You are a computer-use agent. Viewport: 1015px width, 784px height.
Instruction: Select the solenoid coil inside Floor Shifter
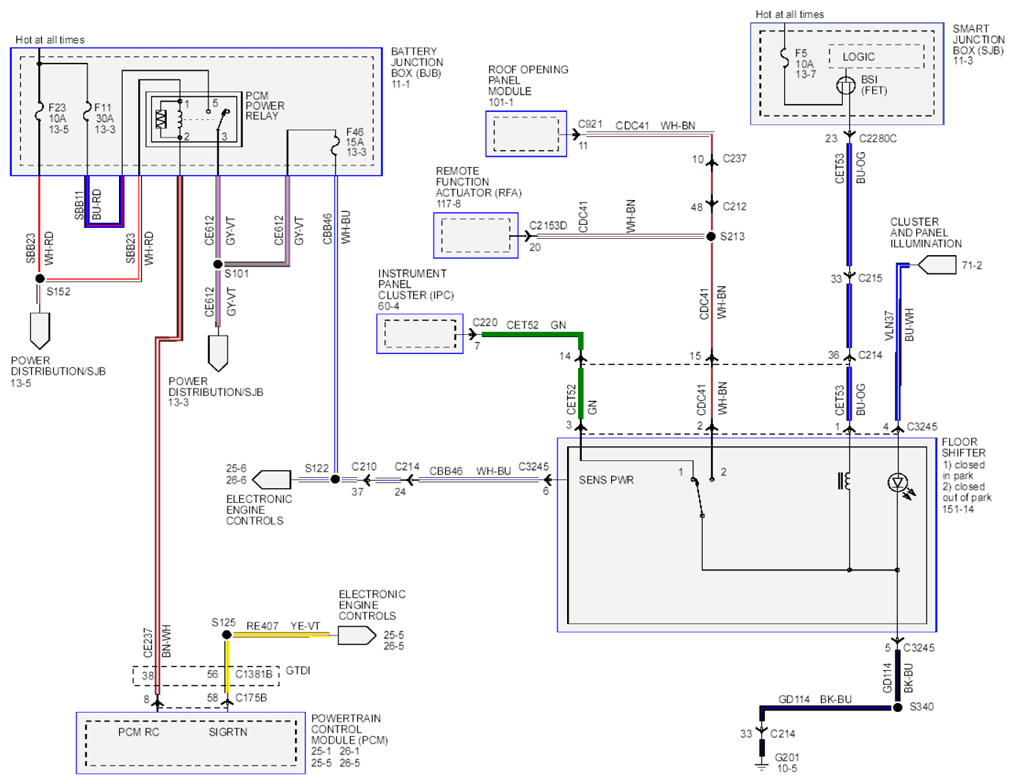pos(844,481)
